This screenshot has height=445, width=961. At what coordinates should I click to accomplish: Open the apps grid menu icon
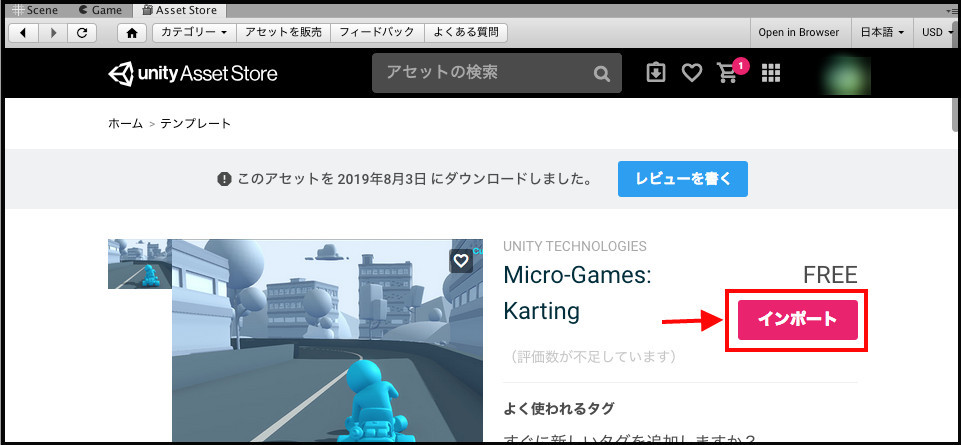(771, 73)
